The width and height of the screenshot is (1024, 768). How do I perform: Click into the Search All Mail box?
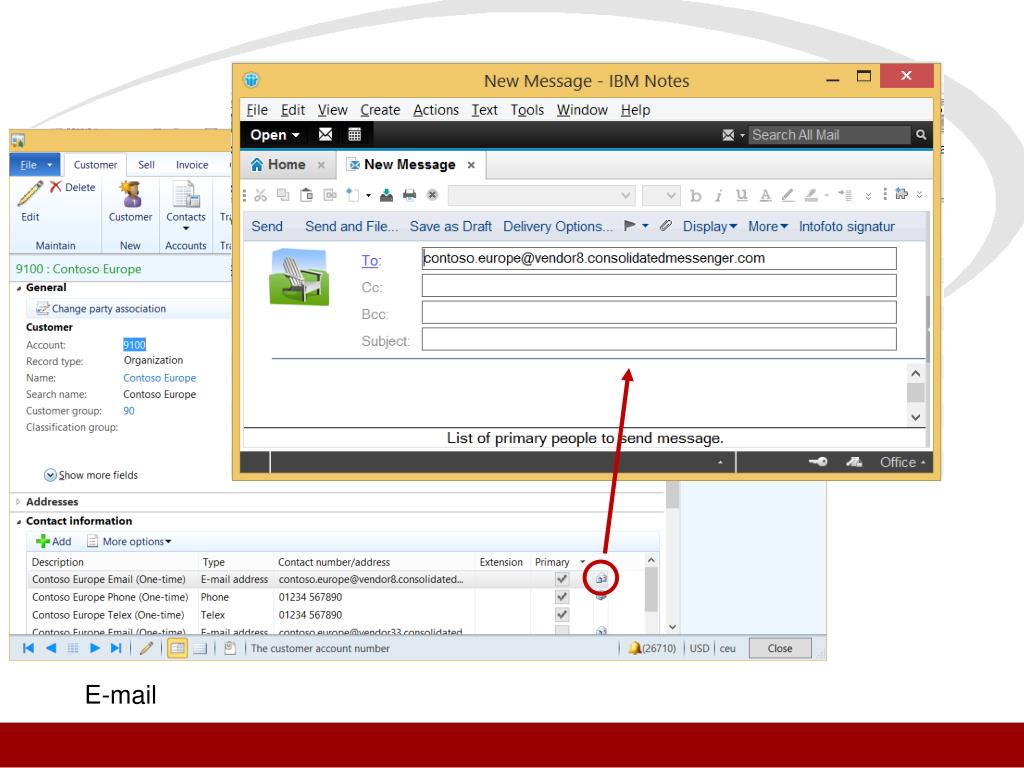click(x=829, y=135)
